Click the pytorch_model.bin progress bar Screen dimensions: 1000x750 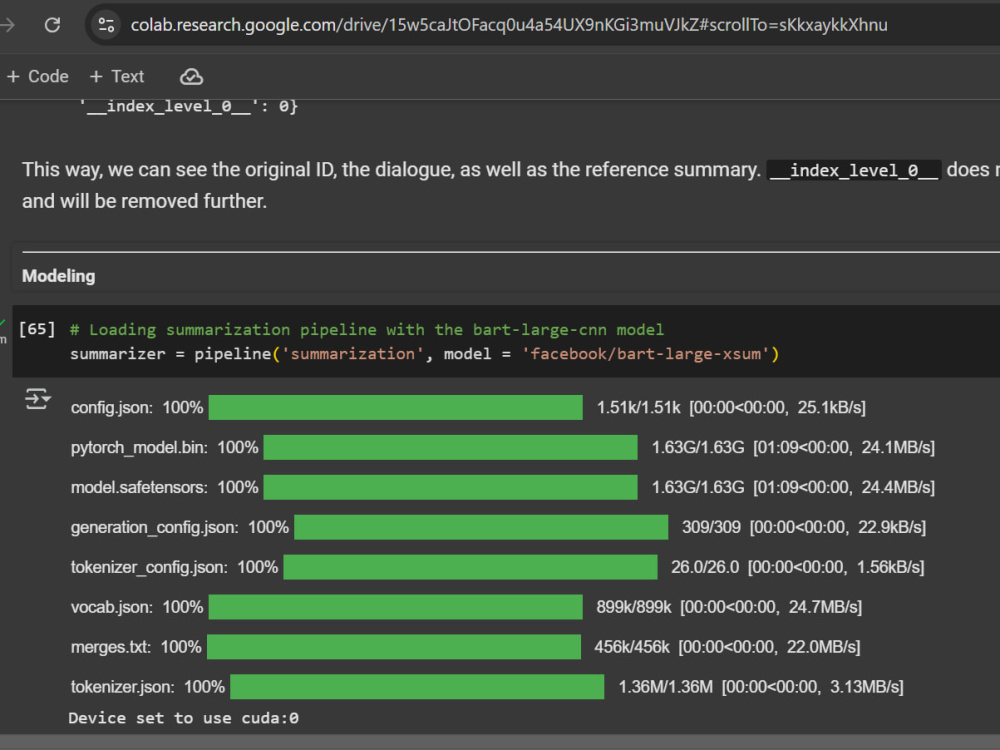450,447
